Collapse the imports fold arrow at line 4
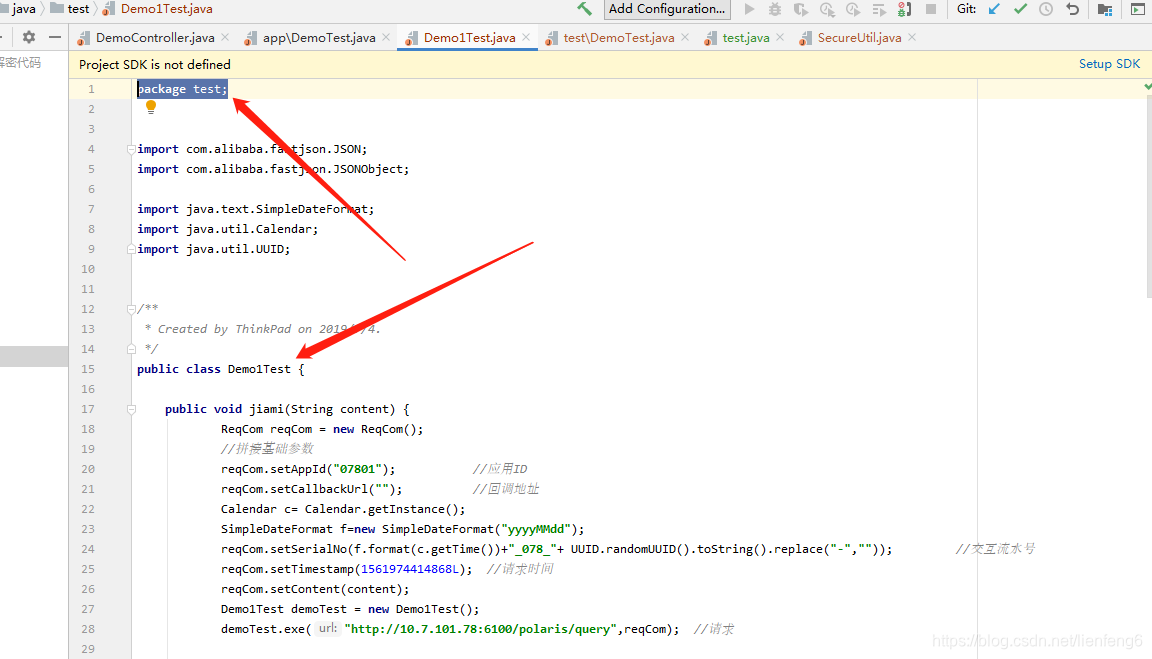1152x659 pixels. [x=130, y=148]
